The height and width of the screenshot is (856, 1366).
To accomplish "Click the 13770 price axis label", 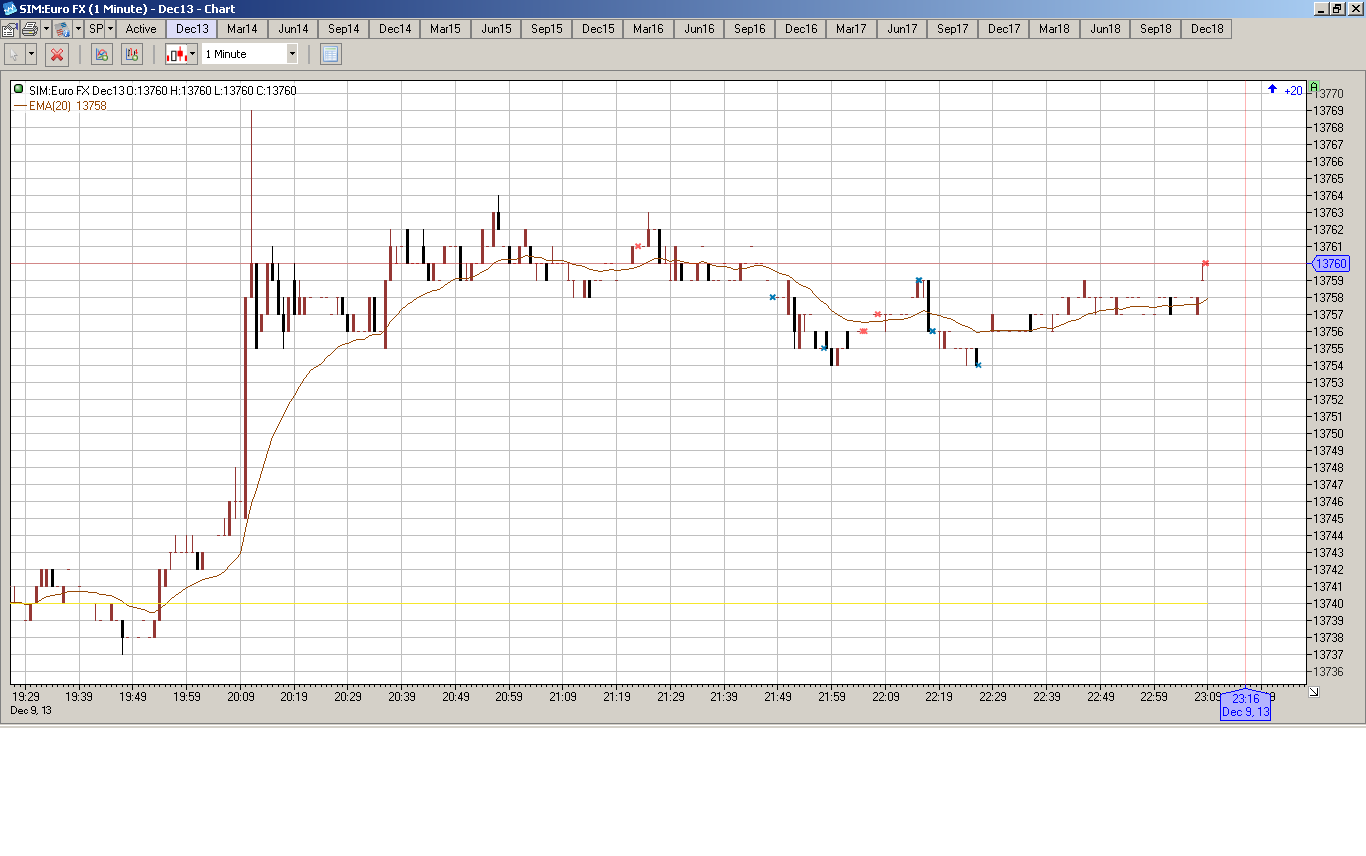I will [x=1329, y=93].
